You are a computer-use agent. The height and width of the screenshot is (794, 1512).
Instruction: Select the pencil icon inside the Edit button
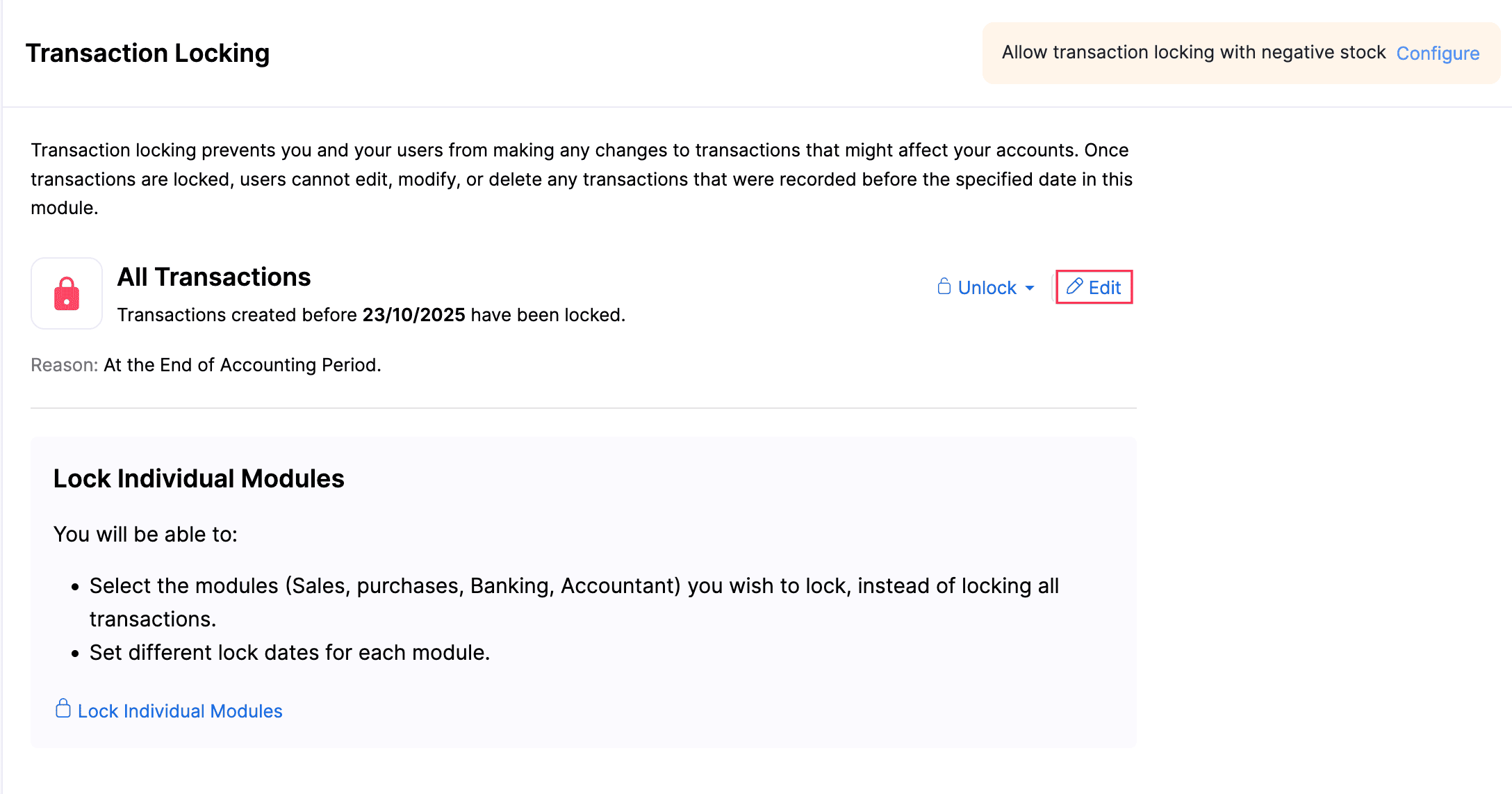(x=1075, y=286)
